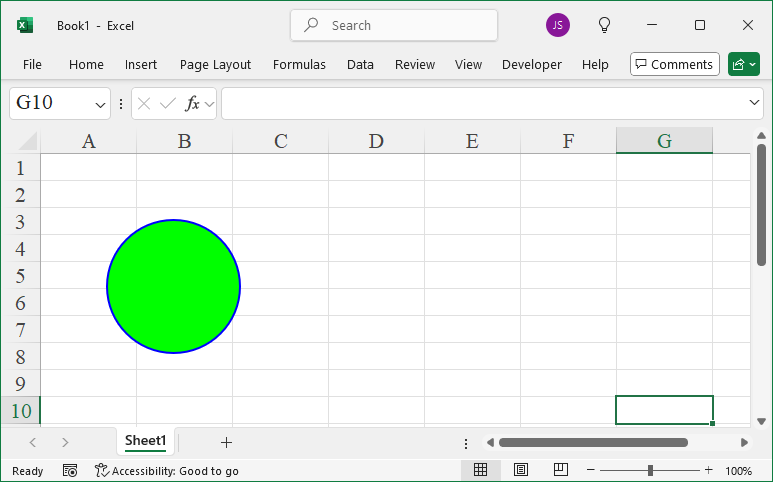Expand the formula bar
Image resolution: width=773 pixels, height=482 pixels.
click(755, 103)
